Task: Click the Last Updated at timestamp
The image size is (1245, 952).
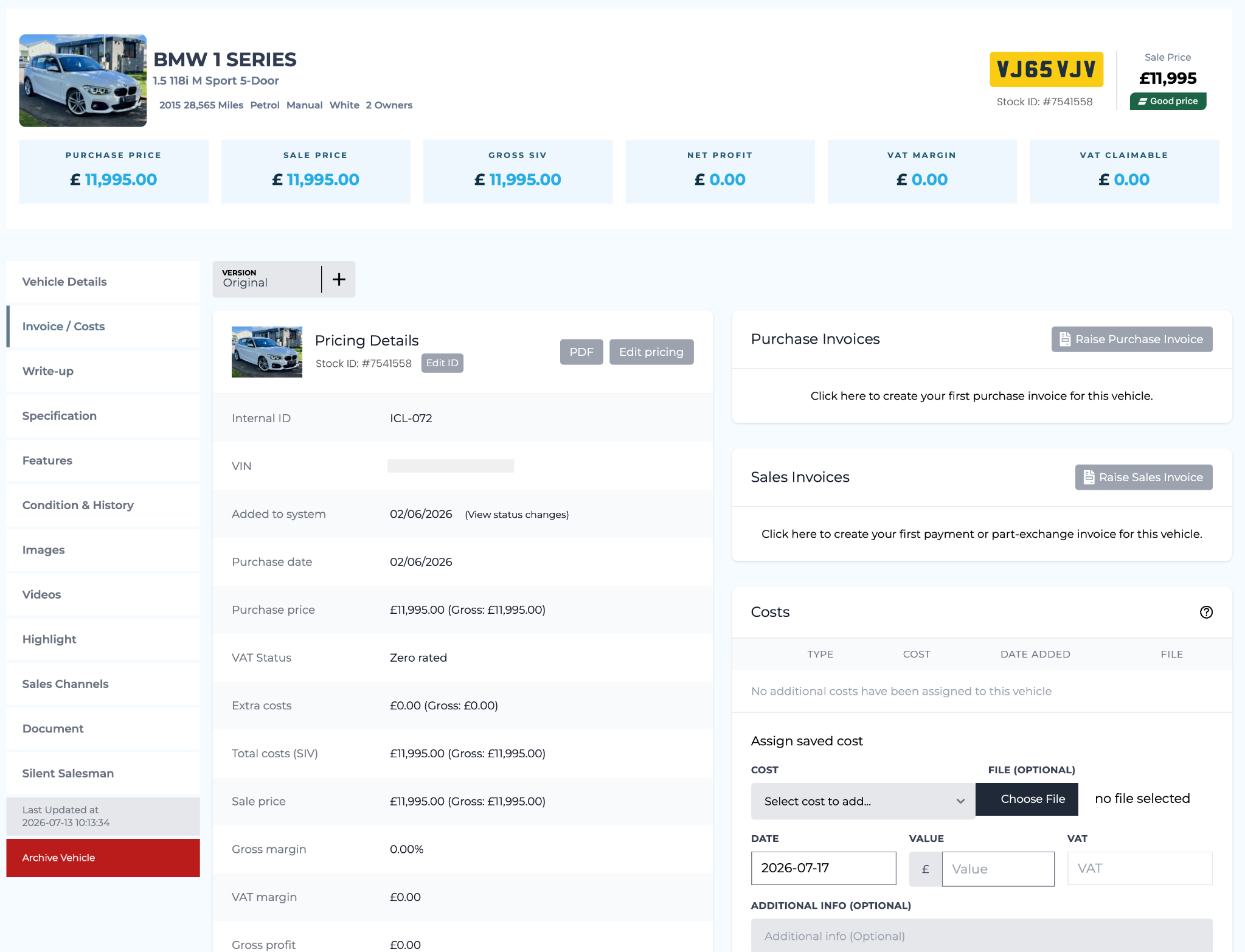Action: click(x=66, y=816)
